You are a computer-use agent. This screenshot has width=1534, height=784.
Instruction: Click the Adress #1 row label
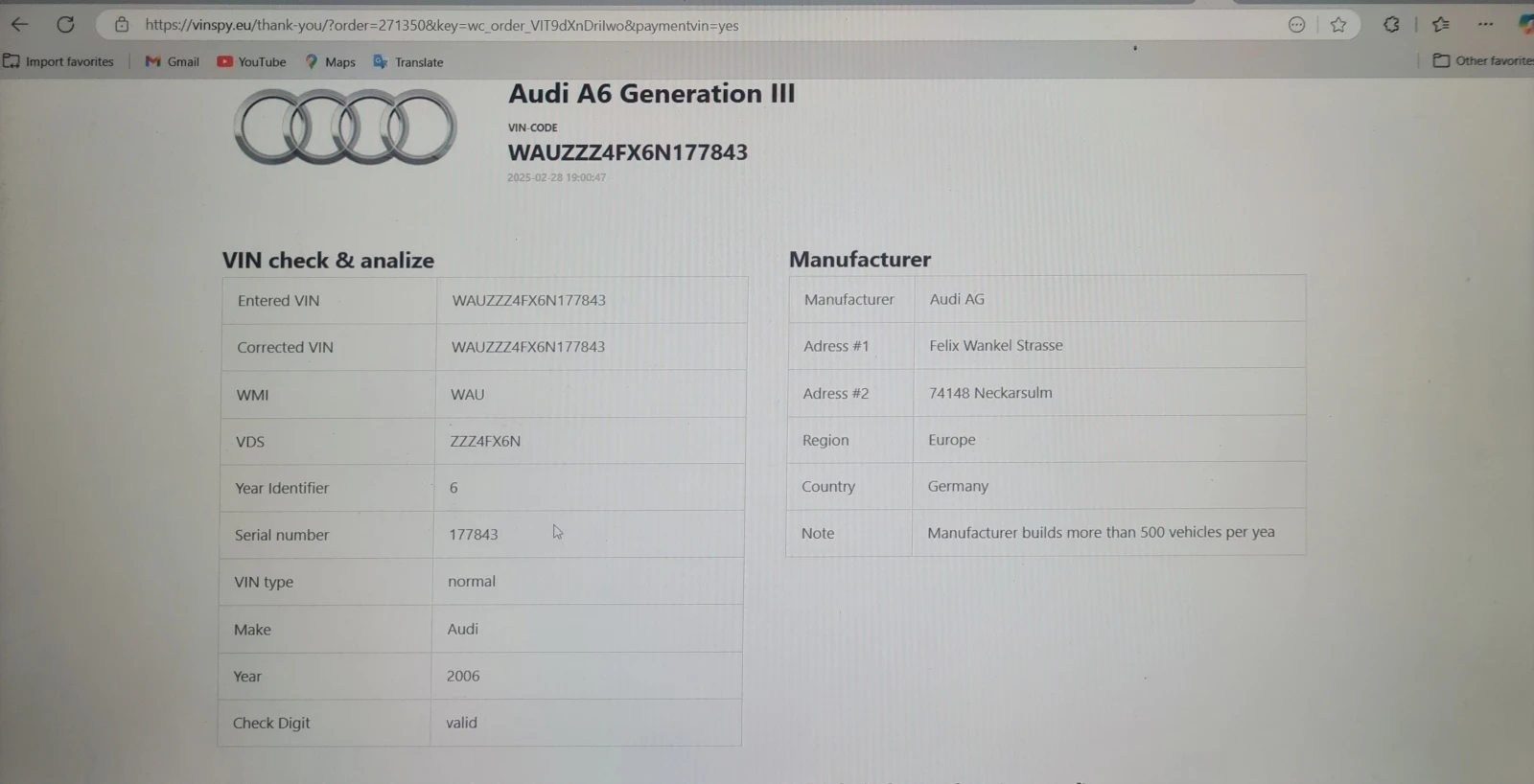836,346
